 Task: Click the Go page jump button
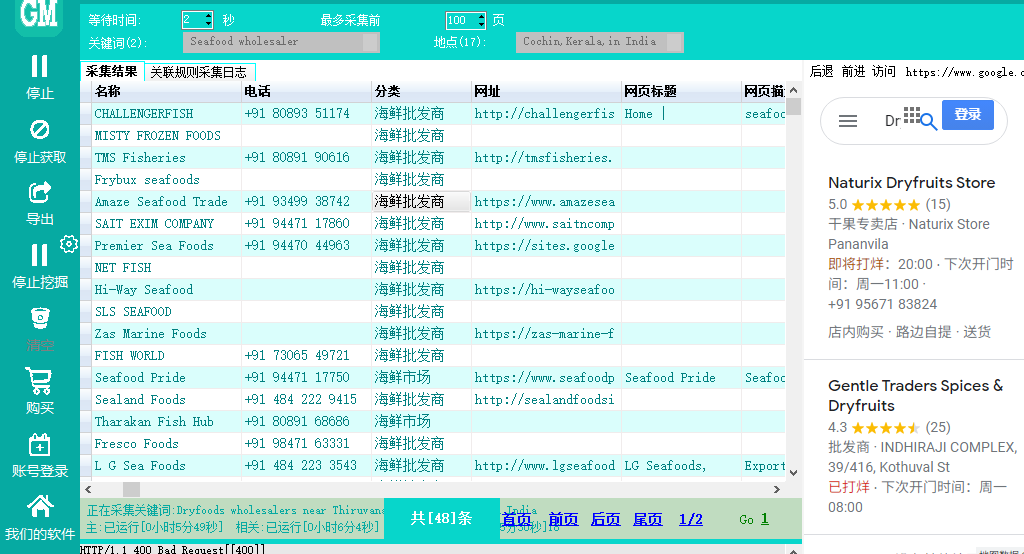(x=746, y=519)
